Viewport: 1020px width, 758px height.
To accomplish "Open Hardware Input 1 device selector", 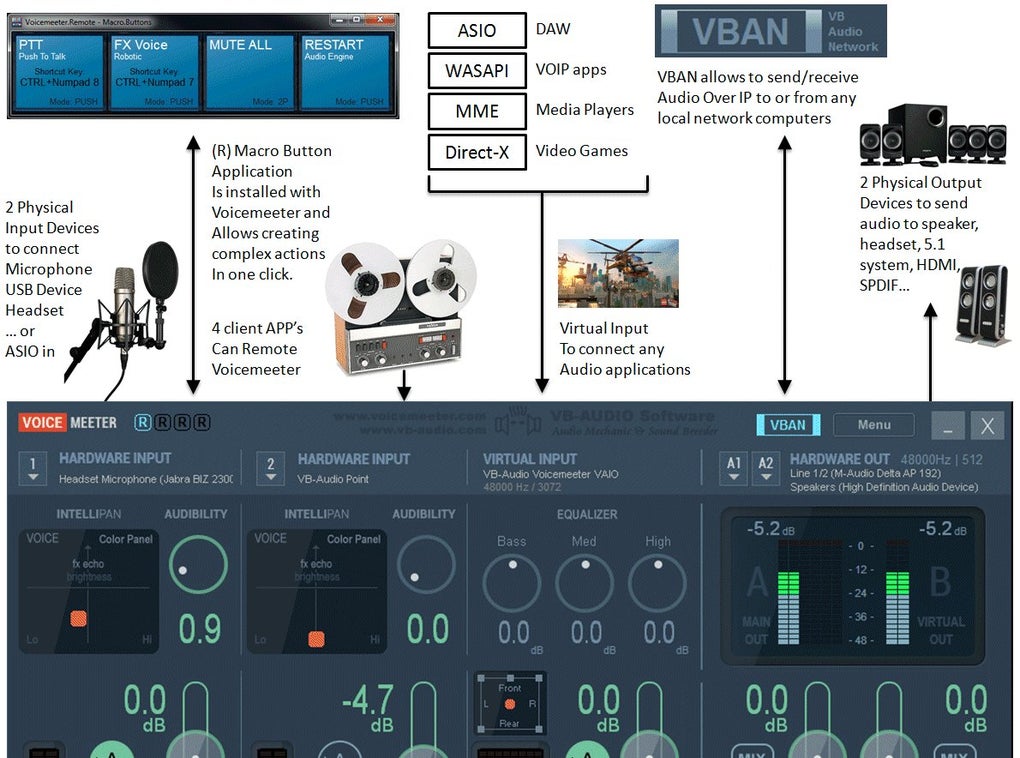I will click(33, 468).
